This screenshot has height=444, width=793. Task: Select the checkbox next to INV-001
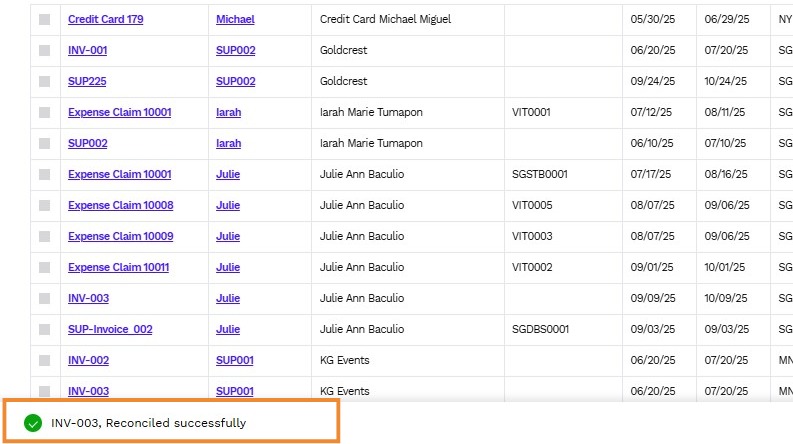(x=45, y=50)
